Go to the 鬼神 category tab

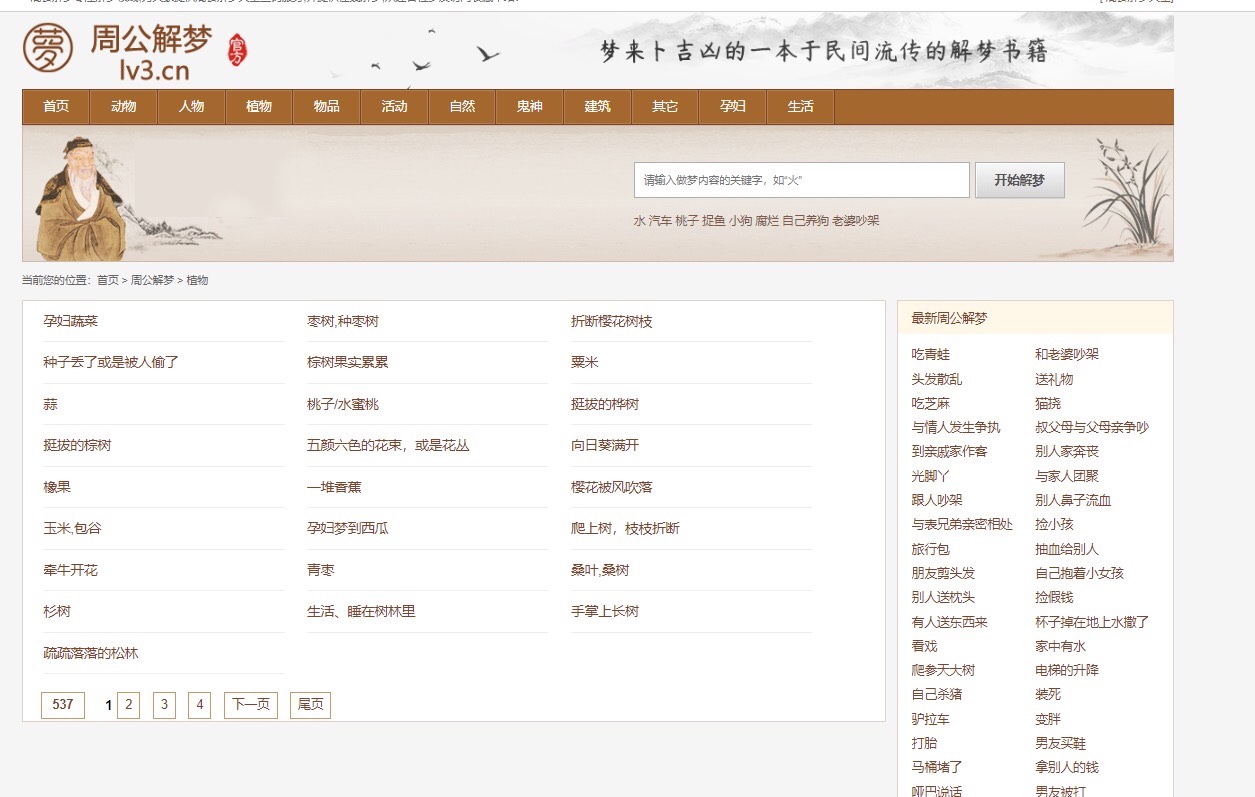[x=529, y=107]
